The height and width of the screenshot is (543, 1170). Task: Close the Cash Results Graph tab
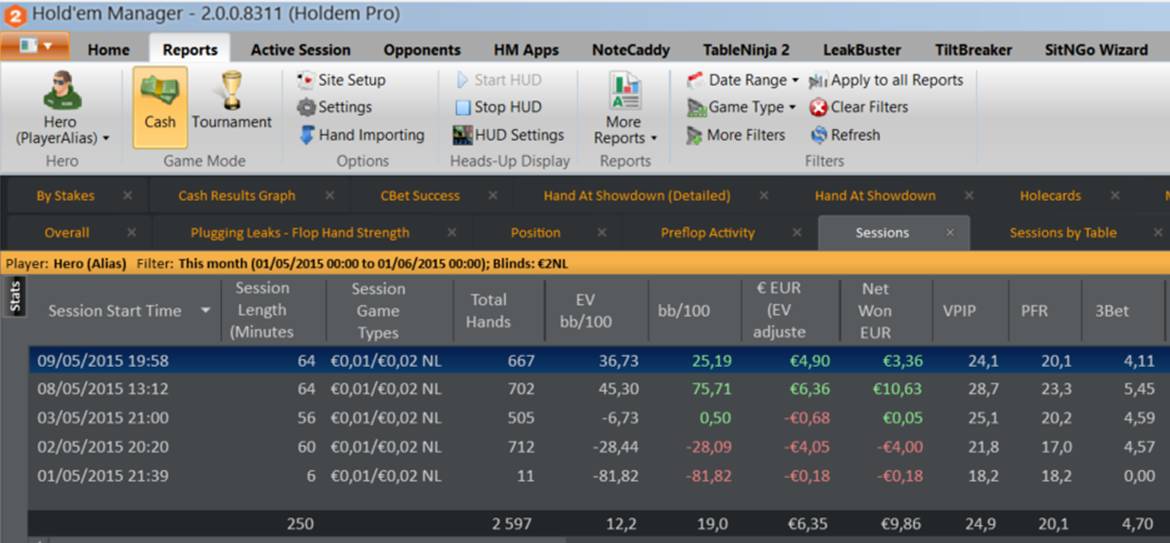[x=330, y=195]
